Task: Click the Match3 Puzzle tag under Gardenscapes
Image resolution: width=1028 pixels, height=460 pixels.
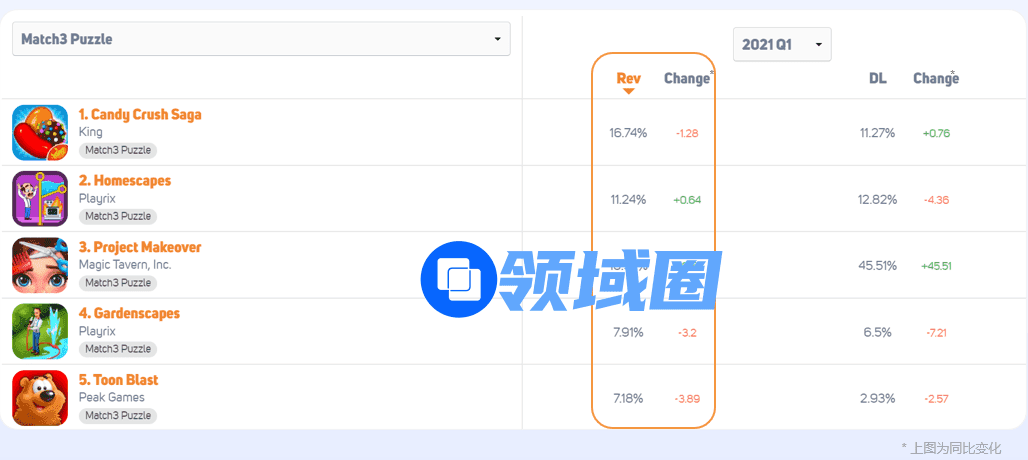Action: (118, 349)
